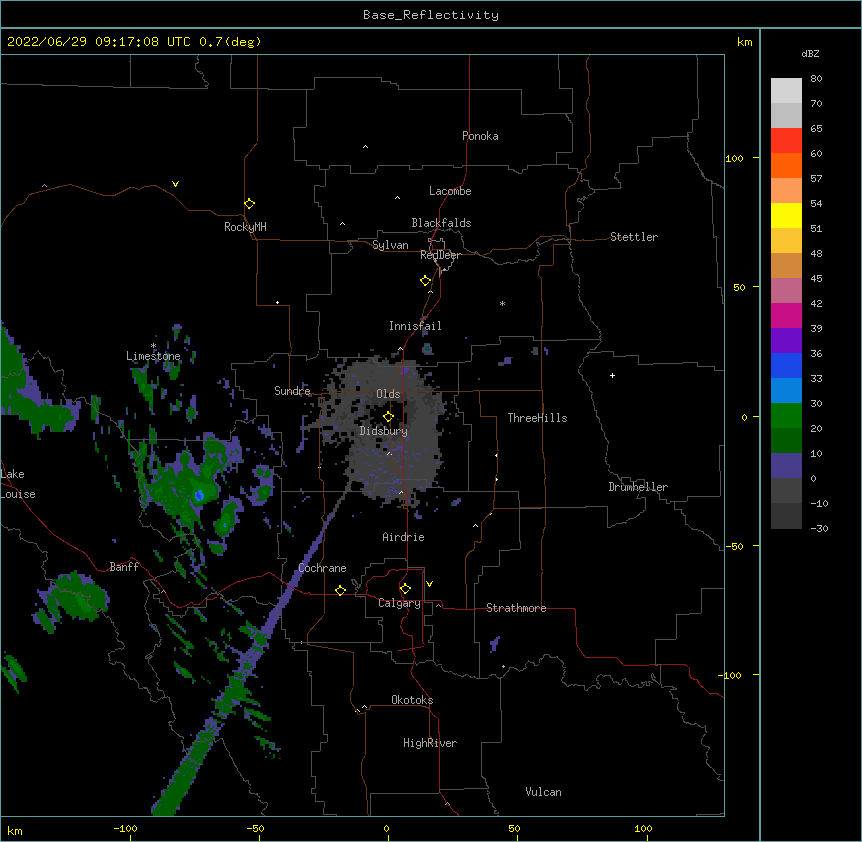Screen dimensions: 862x842
Task: Click the yellow diamond marker above RockyMH
Action: 250,203
